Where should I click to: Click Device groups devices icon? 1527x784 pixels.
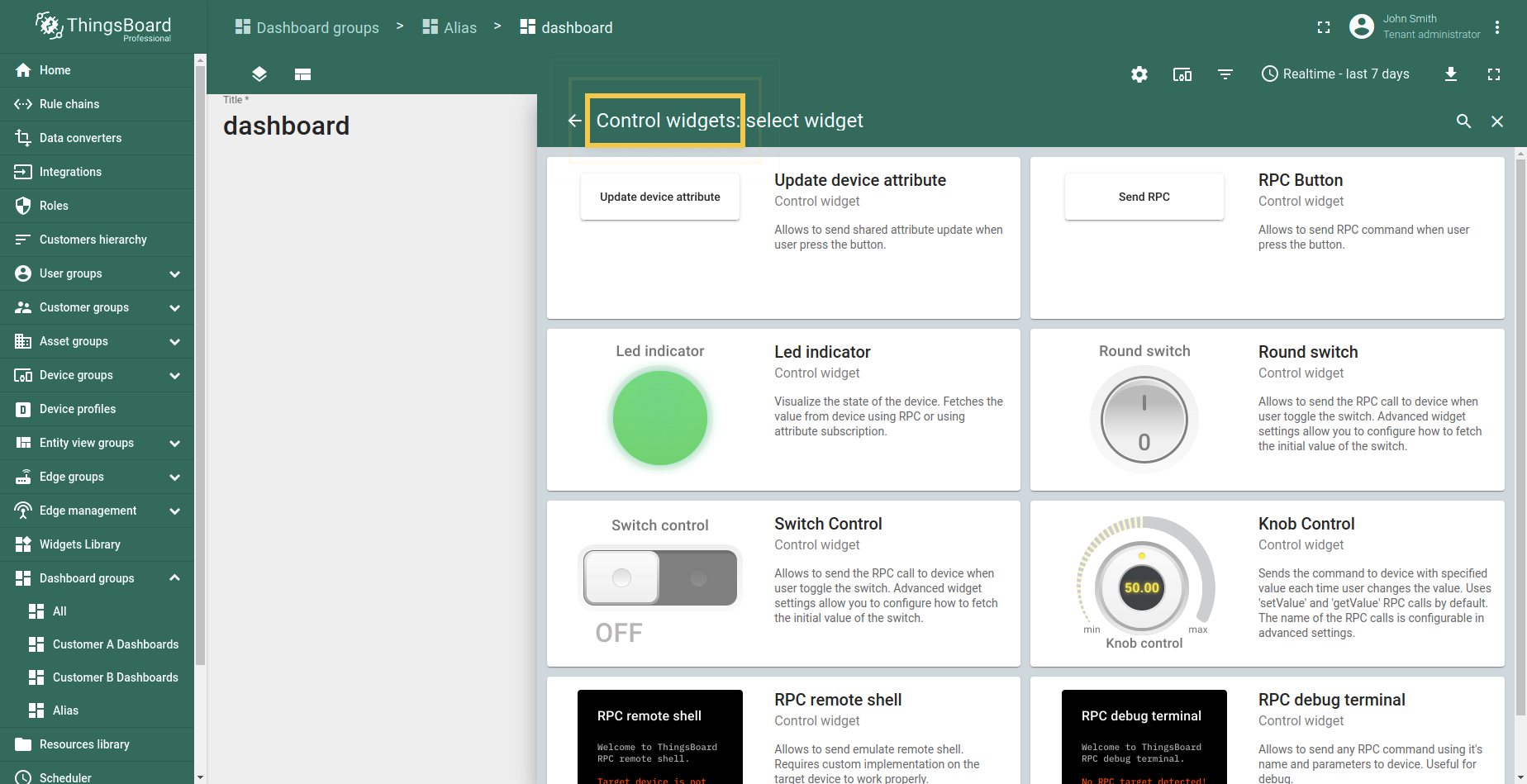point(23,375)
